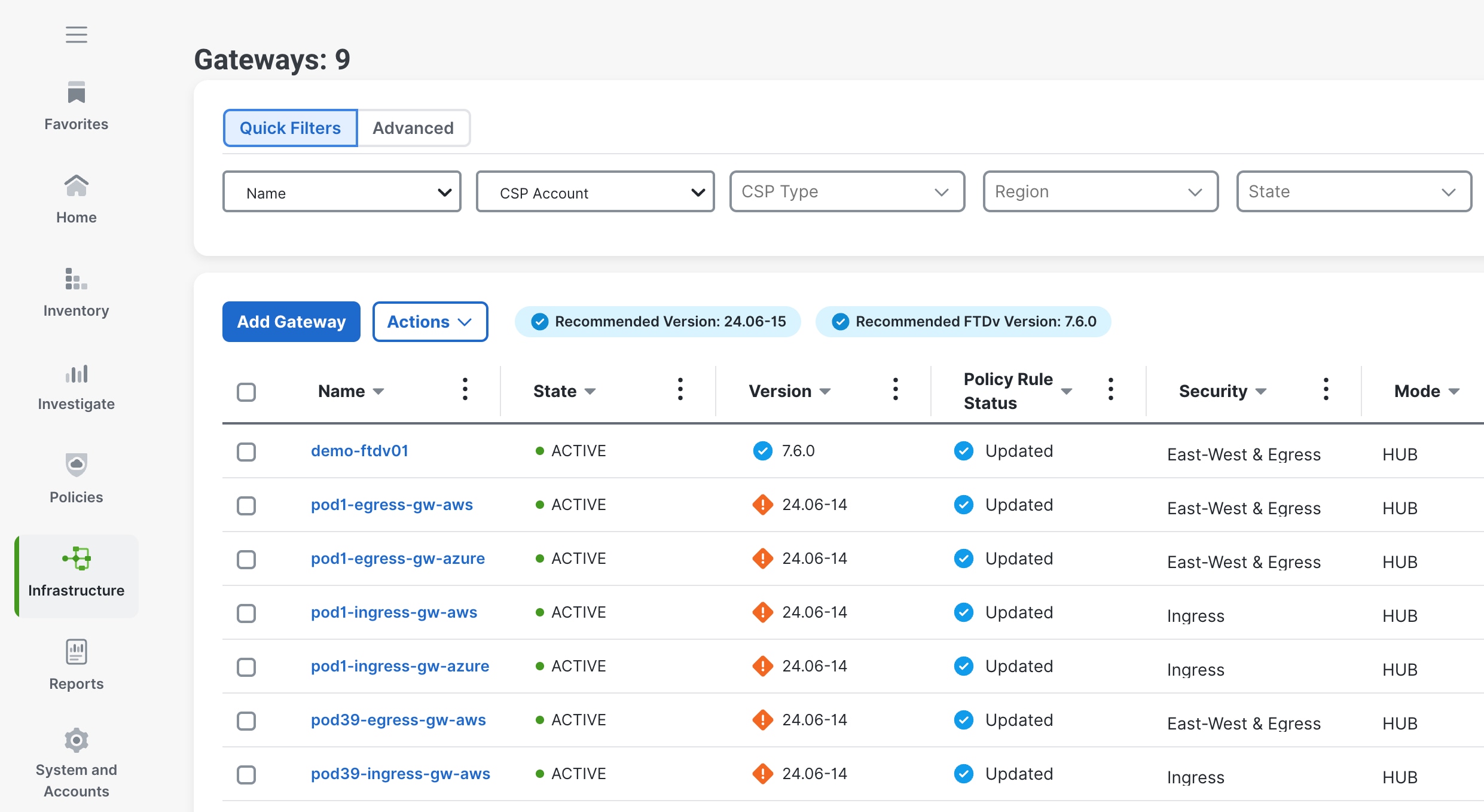Navigate to Home using the sidebar icon
Viewport: 1484px width, 812px height.
point(76,197)
